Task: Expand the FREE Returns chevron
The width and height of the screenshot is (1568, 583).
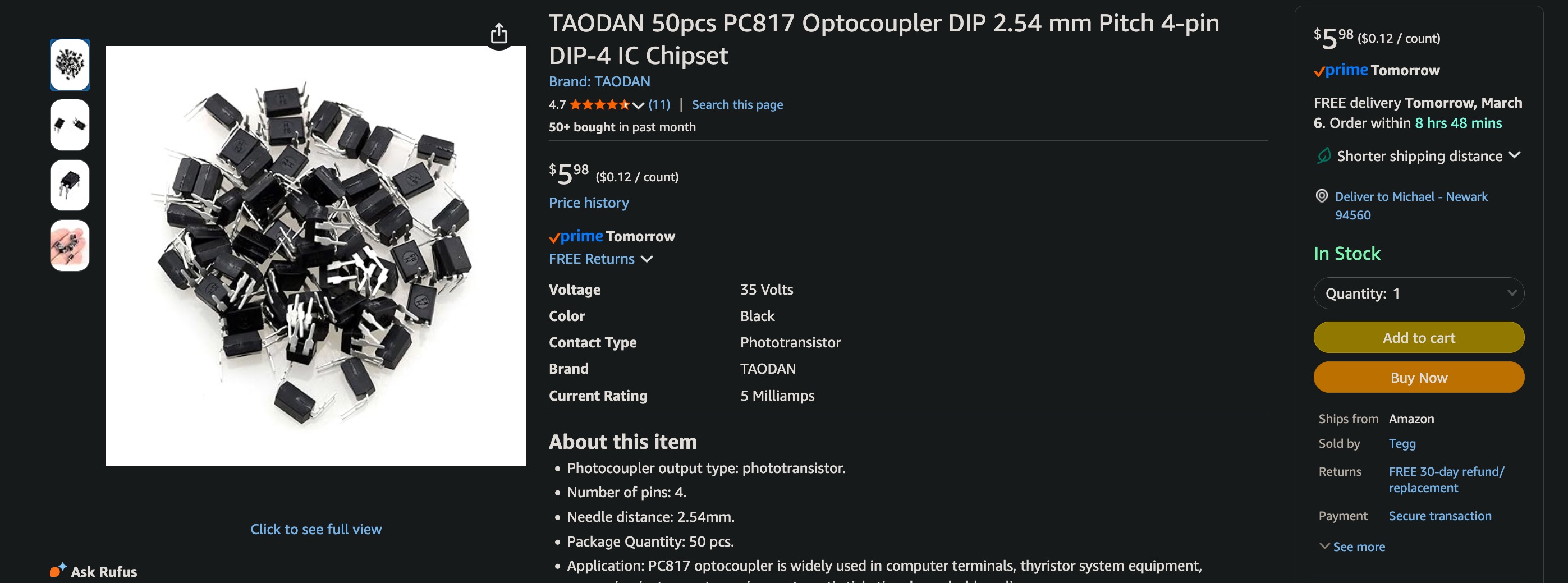Action: click(647, 259)
